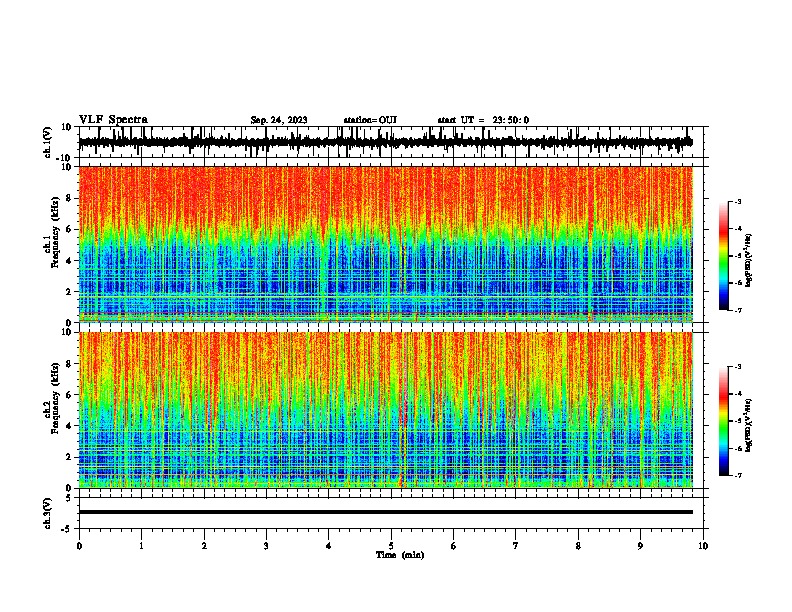Click time axis tick label '8'
Image resolution: width=792 pixels, height=612 pixels.
pos(578,546)
